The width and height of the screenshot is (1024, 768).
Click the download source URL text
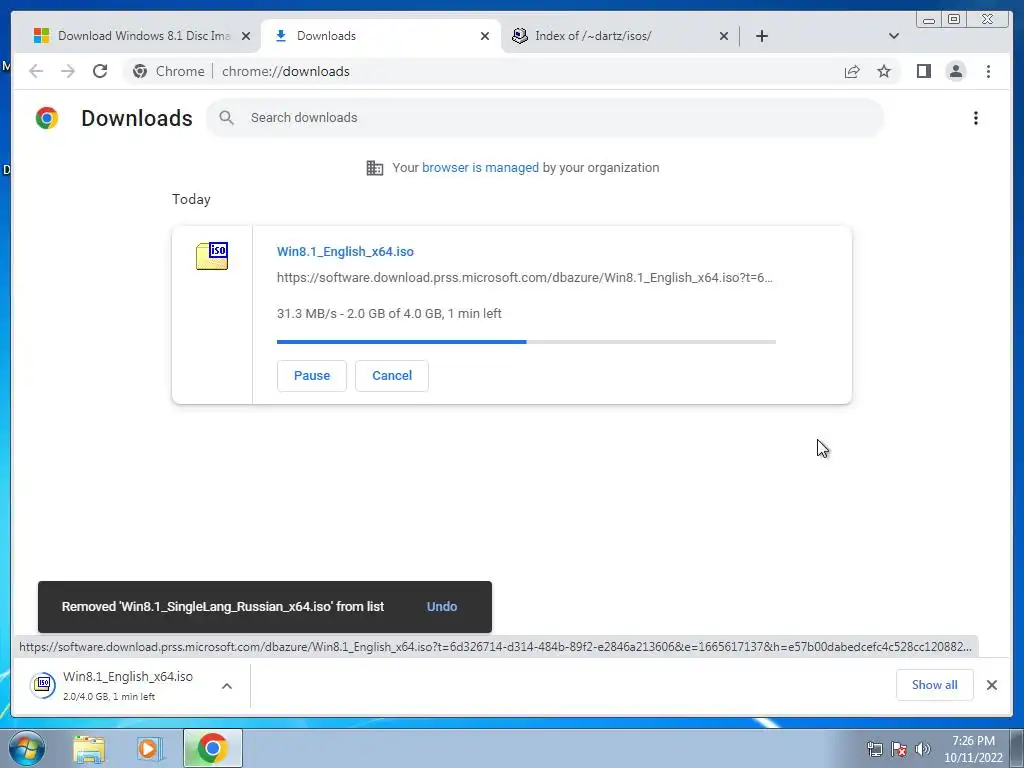[x=524, y=278]
